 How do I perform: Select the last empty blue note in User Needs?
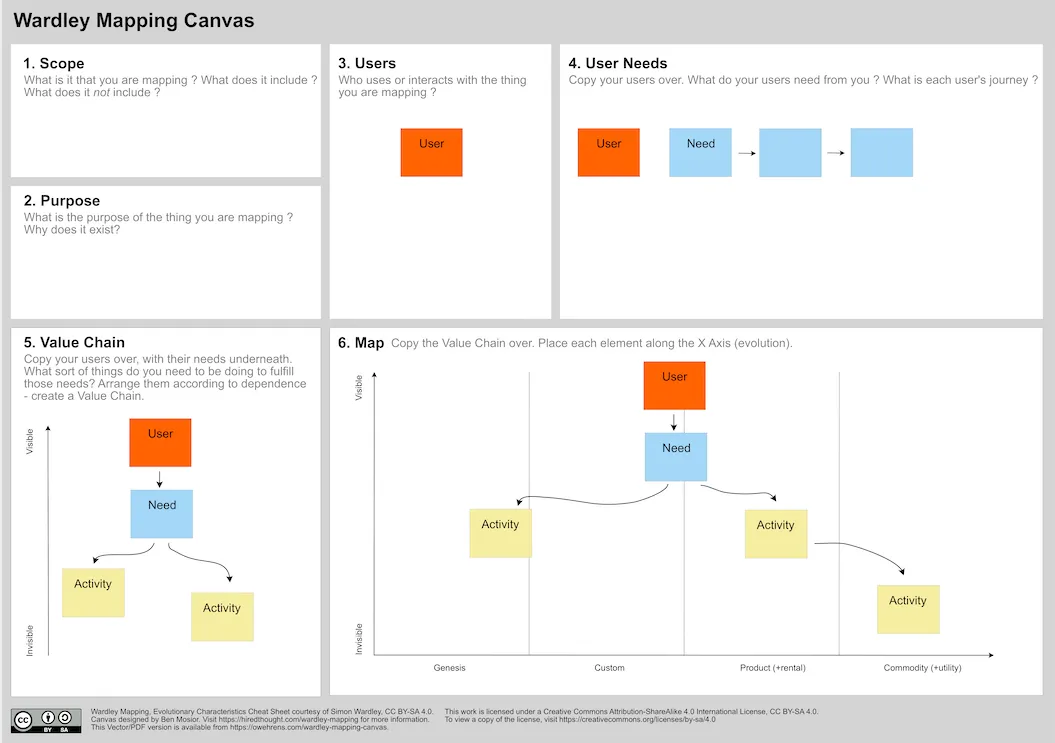(x=882, y=153)
